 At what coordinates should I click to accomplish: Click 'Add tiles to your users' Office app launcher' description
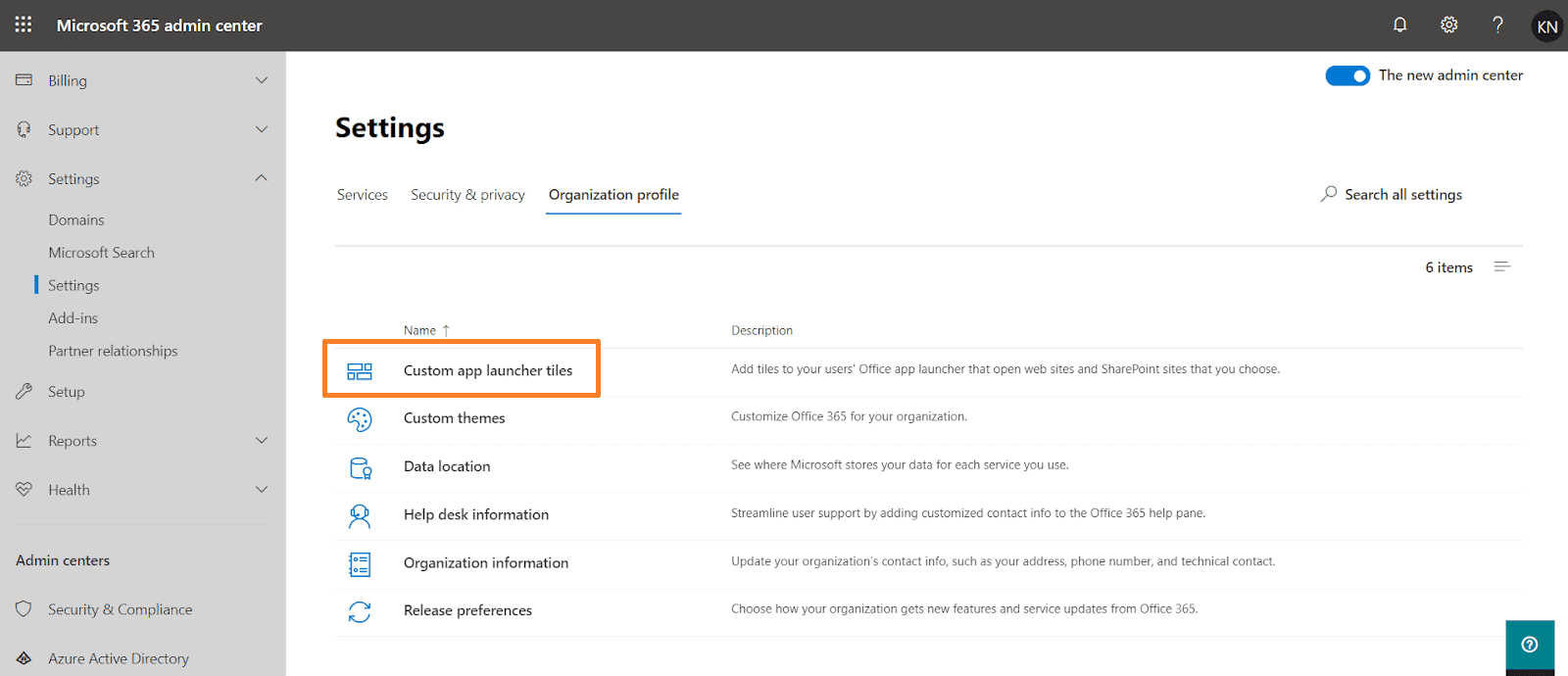pyautogui.click(x=1005, y=369)
